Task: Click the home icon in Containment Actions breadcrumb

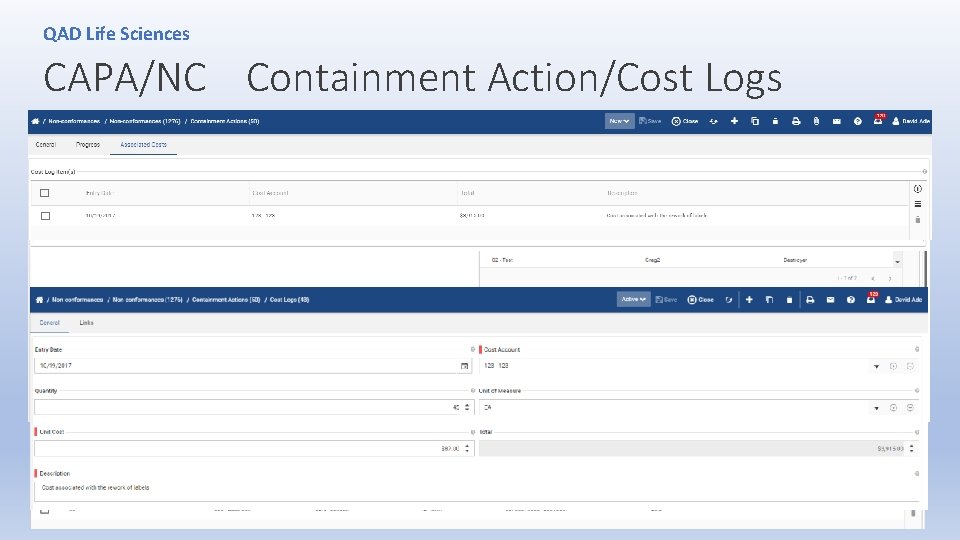Action: click(36, 121)
